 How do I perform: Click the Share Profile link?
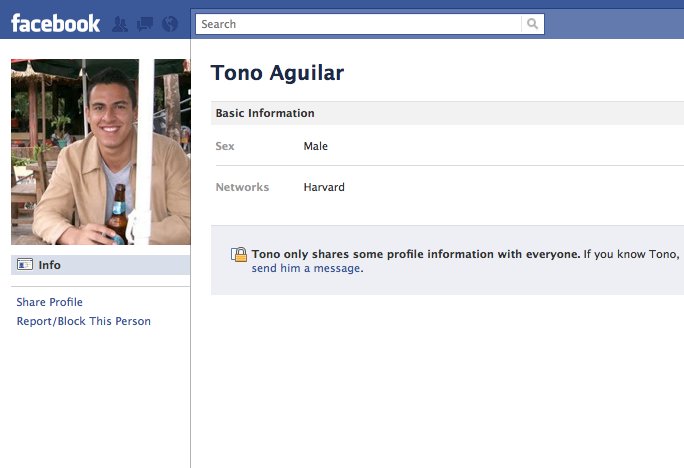(50, 302)
